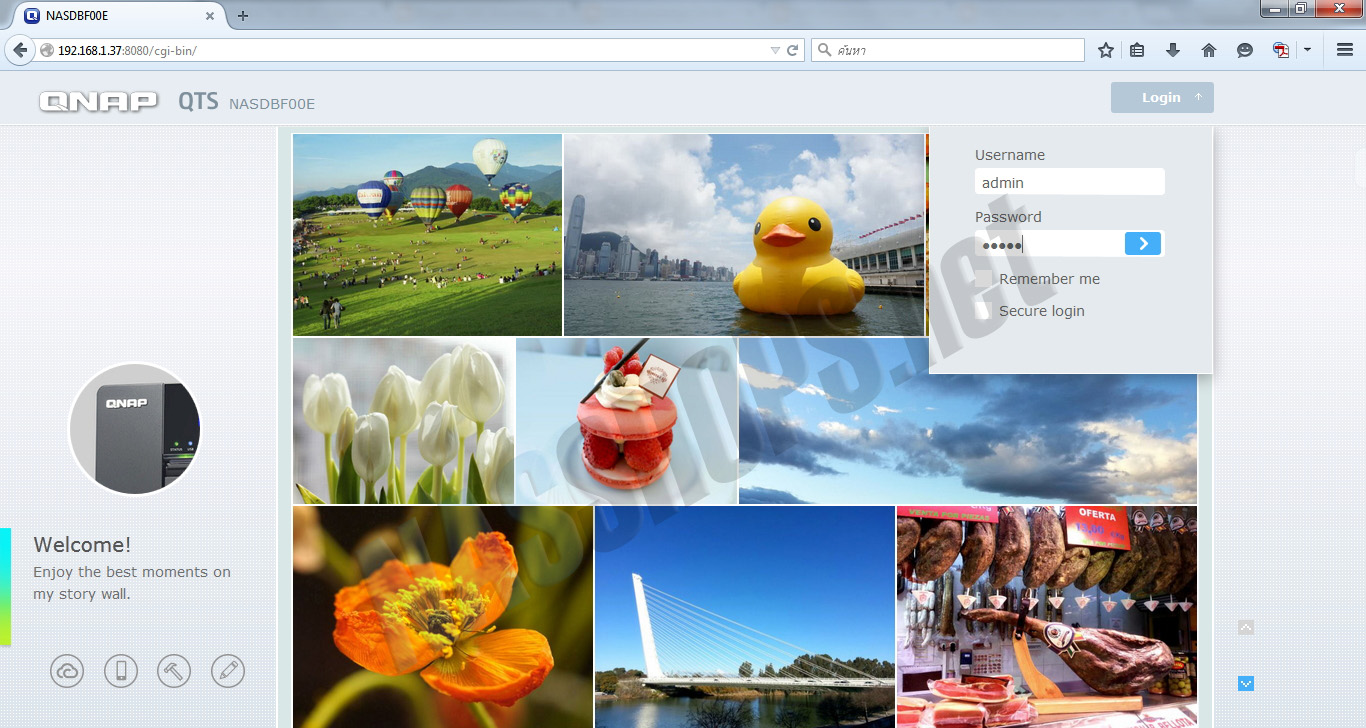Viewport: 1366px width, 728px height.
Task: Open the orange poppy flower photo
Action: click(x=443, y=617)
